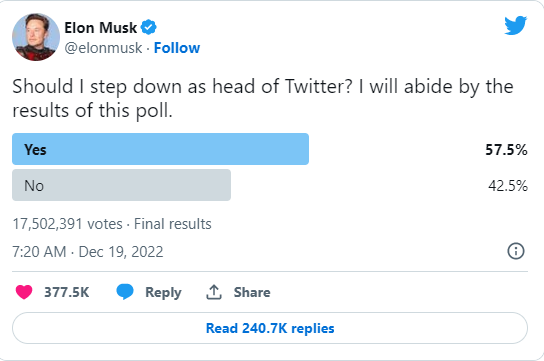Click the Reply text label

163,292
